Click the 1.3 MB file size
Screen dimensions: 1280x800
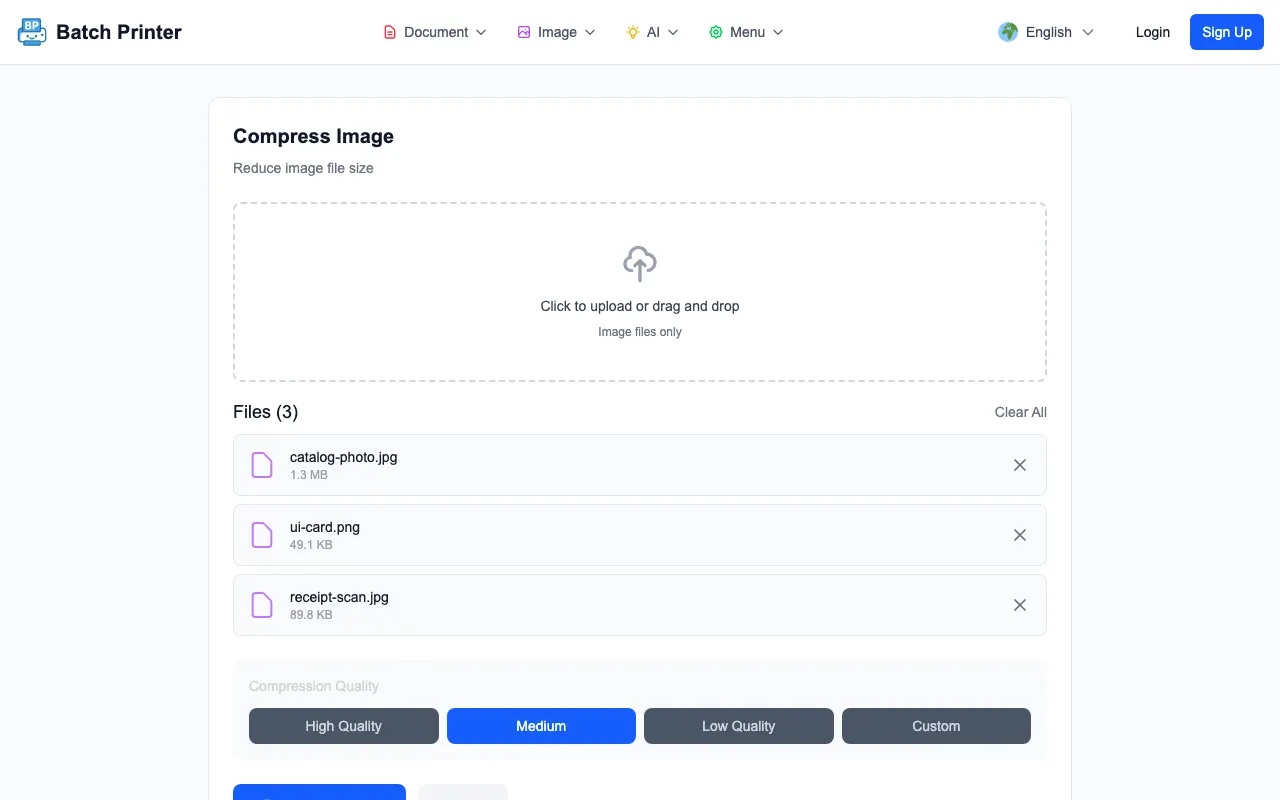click(x=309, y=475)
